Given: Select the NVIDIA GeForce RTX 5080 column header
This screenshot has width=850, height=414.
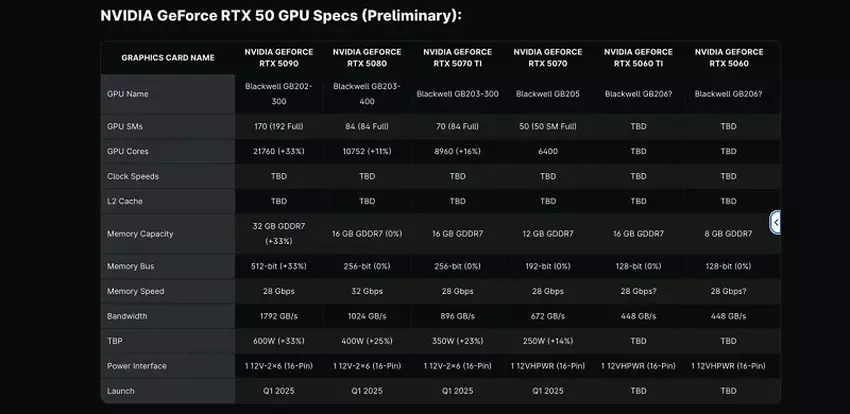Looking at the screenshot, I should pos(366,57).
